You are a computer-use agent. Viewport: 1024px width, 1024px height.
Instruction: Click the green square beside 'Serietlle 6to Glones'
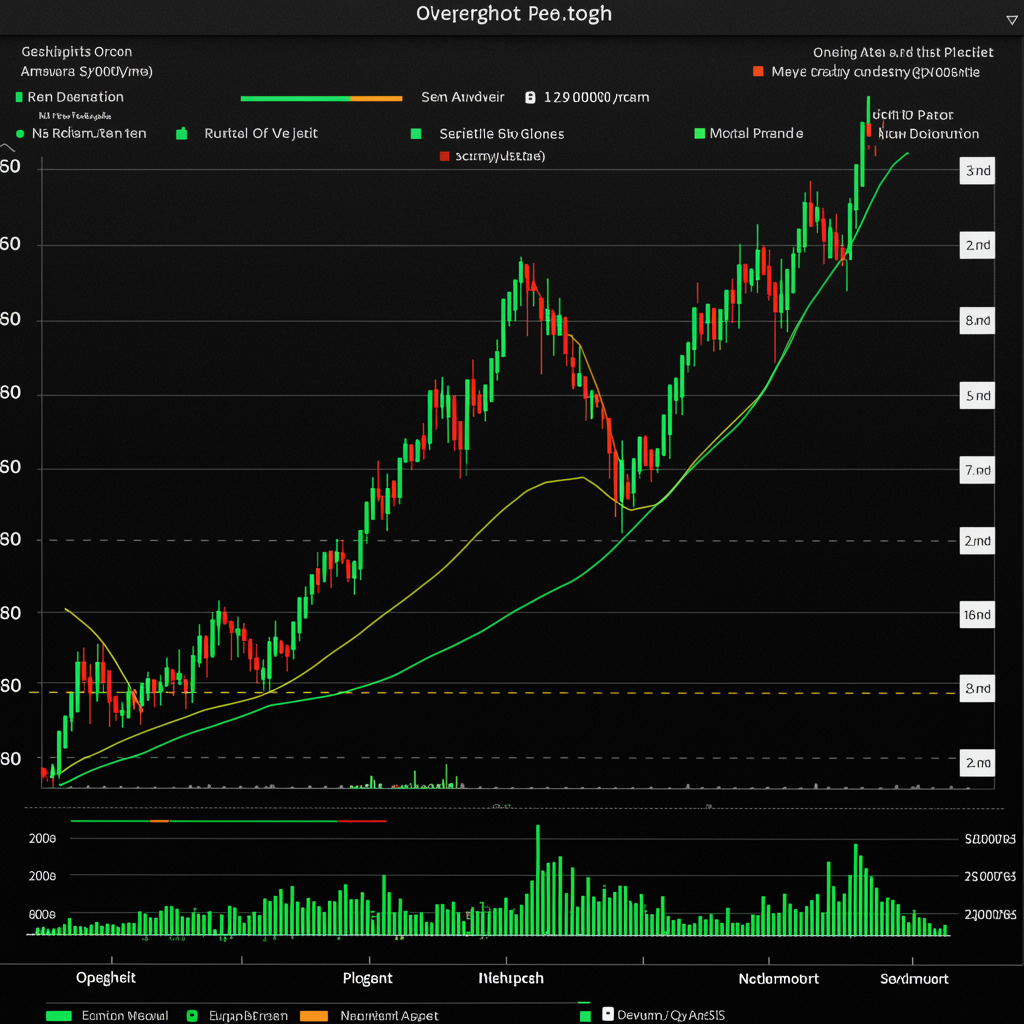click(416, 134)
